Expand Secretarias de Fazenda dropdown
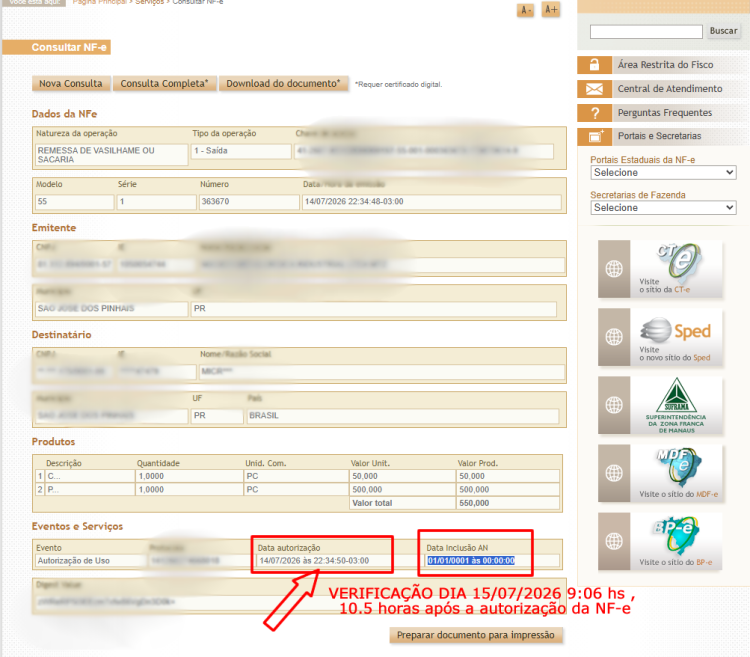Screen dimensions: 750x657 pyautogui.click(x=663, y=208)
